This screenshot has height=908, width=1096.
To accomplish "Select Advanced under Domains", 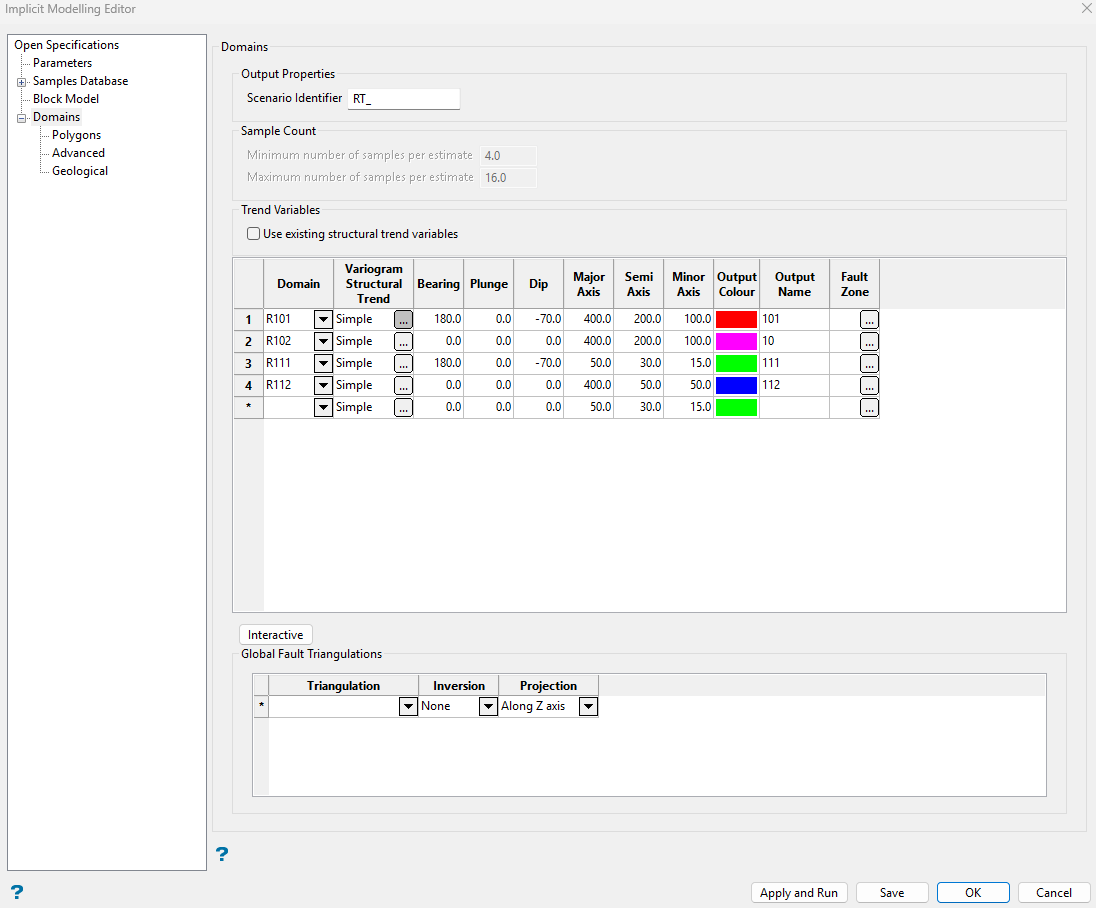I will click(78, 153).
